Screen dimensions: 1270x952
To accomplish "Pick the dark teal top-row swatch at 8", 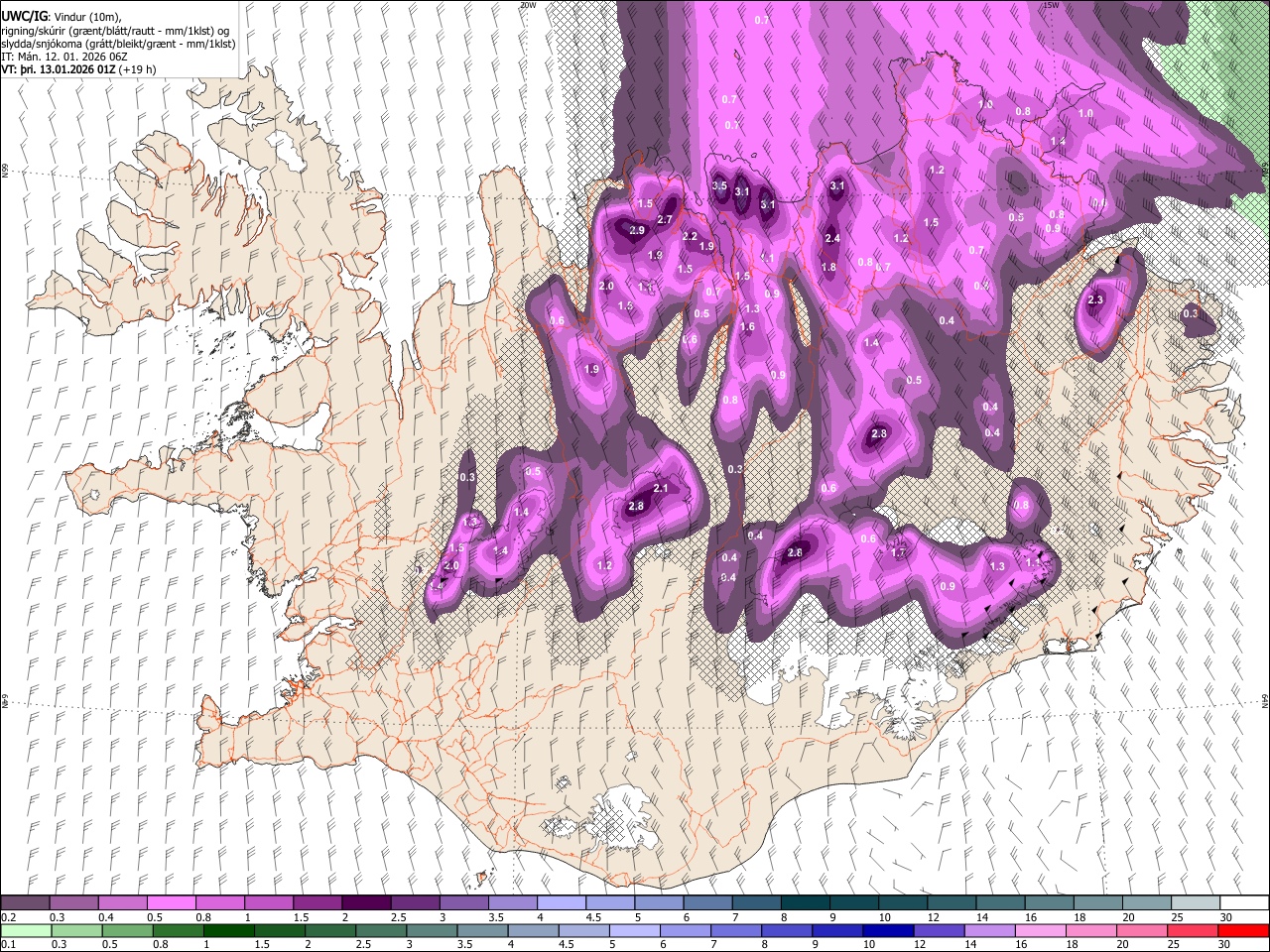I will pos(805,903).
